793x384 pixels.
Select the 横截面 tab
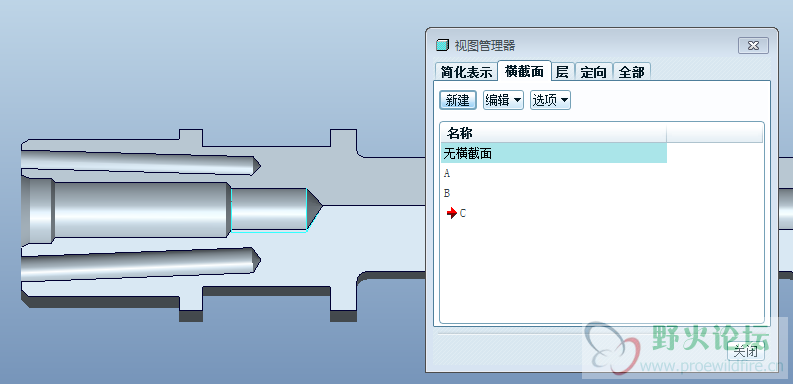pos(524,71)
